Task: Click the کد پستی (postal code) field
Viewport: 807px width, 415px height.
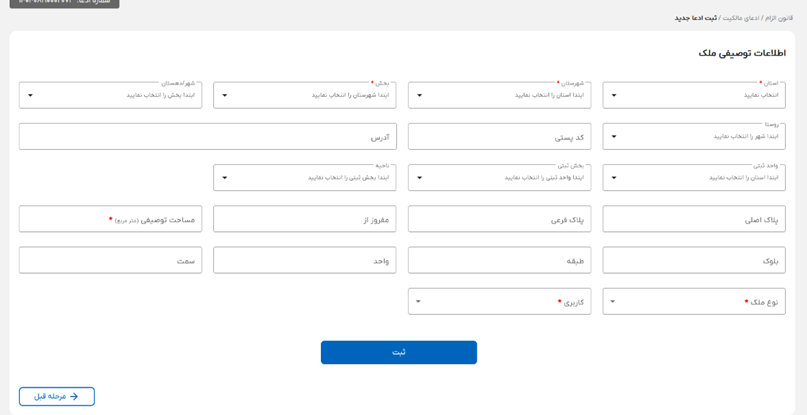Action: coord(499,137)
